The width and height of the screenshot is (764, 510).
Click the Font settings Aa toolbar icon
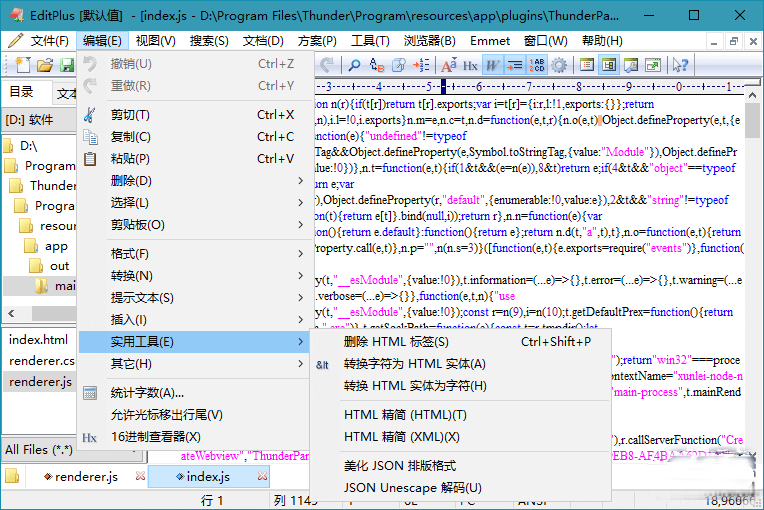[x=449, y=65]
